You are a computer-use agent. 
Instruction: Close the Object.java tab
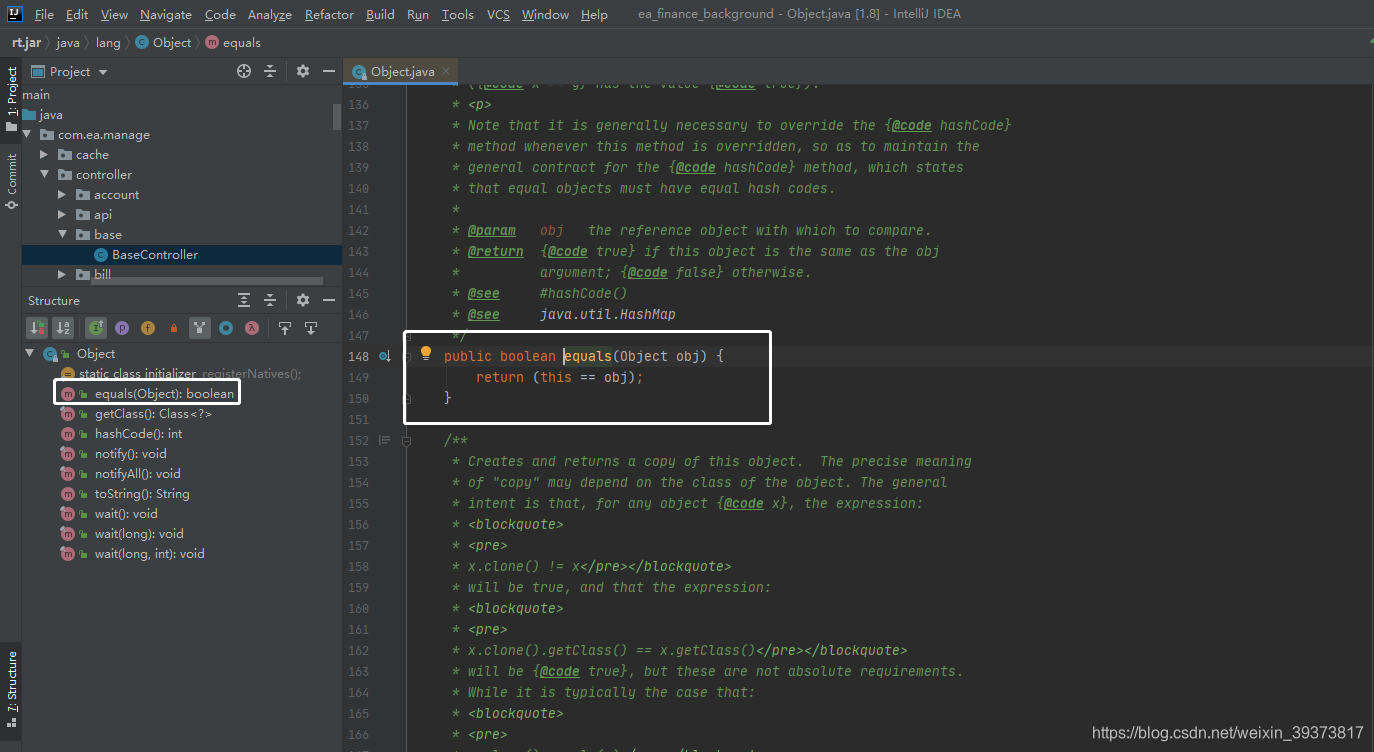pyautogui.click(x=447, y=71)
